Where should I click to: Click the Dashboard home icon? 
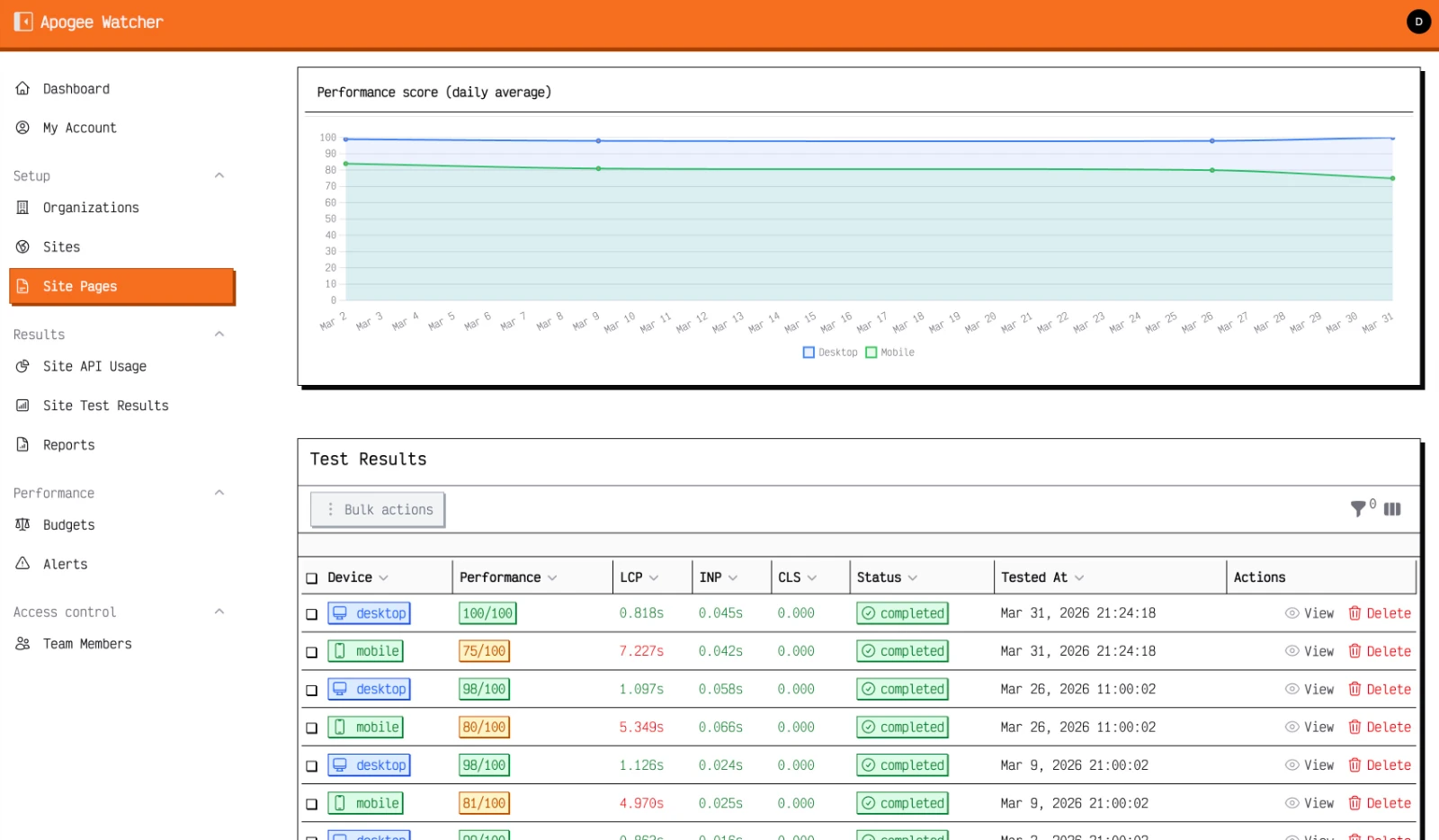coord(22,88)
